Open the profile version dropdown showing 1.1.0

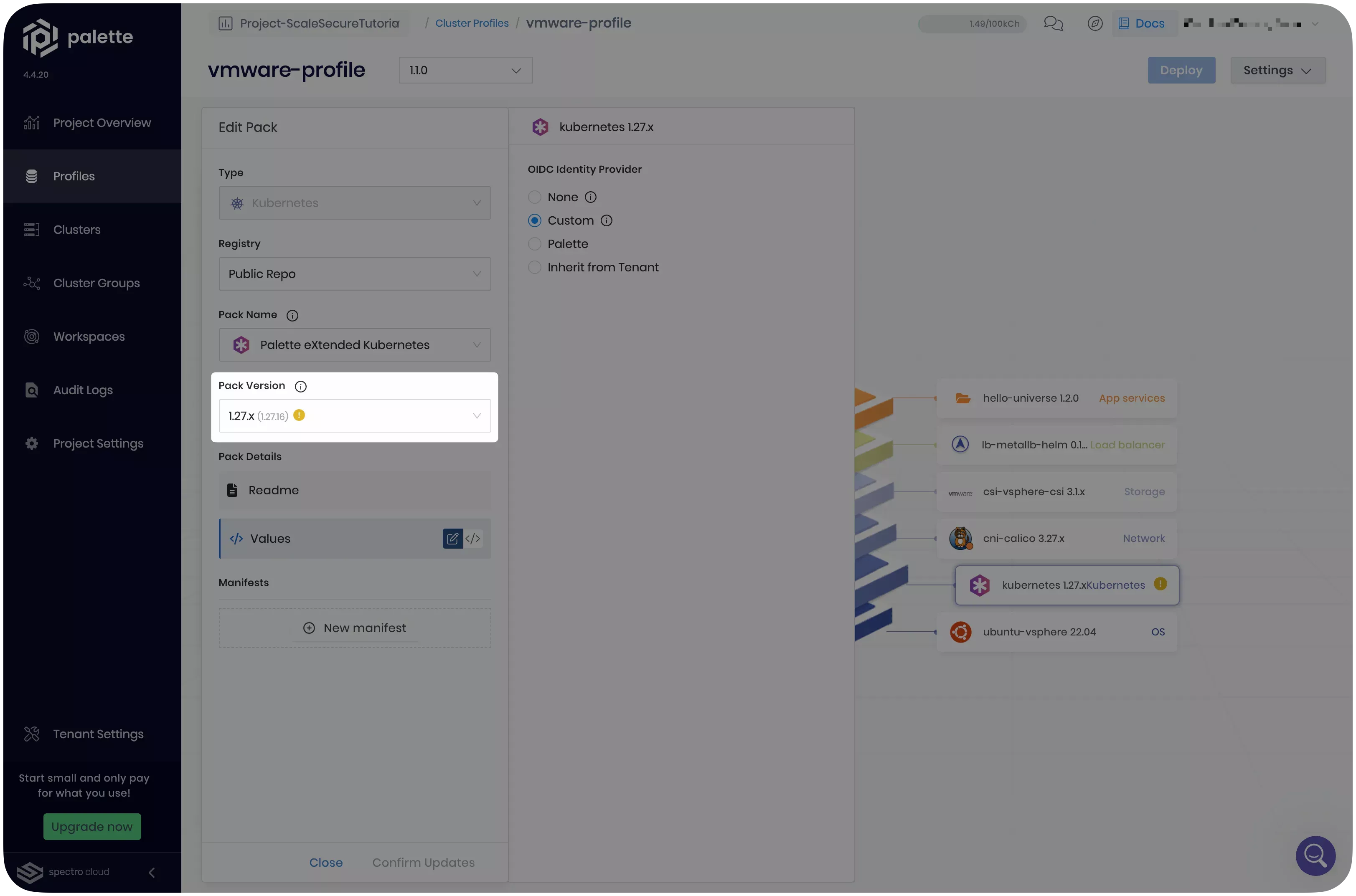click(x=466, y=70)
